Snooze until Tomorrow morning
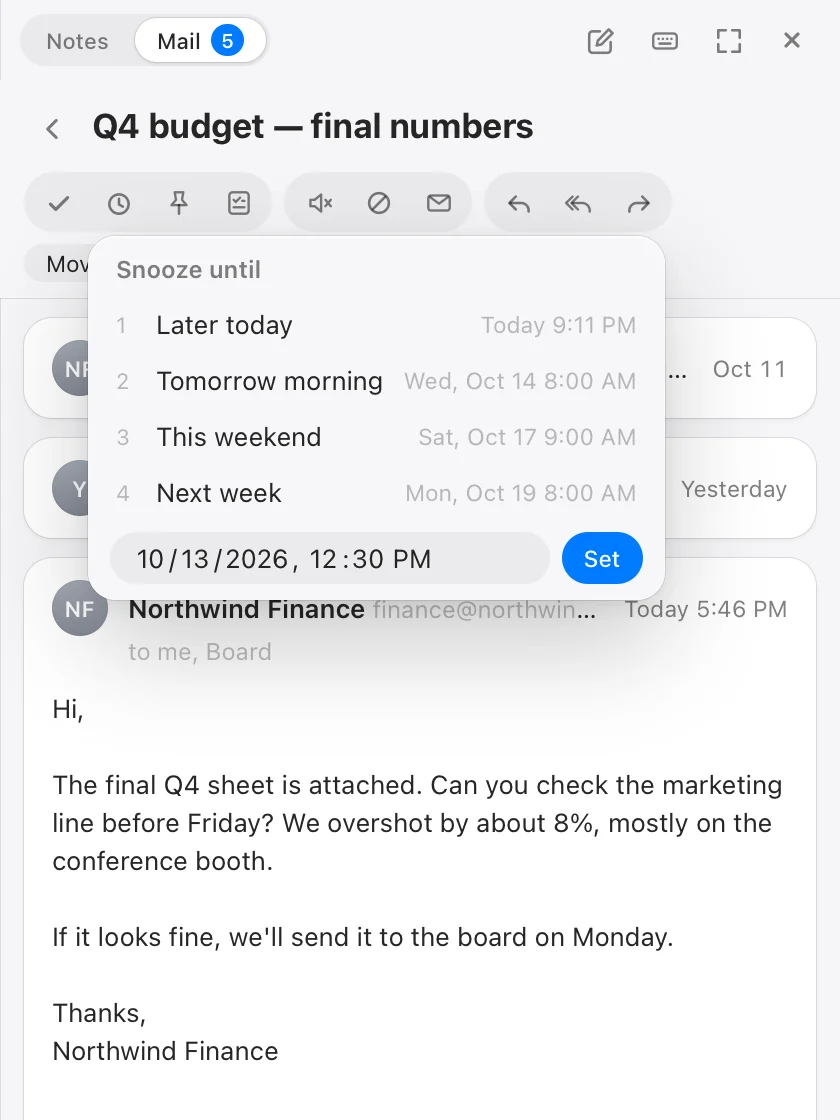The height and width of the screenshot is (1120, 840). 376,381
